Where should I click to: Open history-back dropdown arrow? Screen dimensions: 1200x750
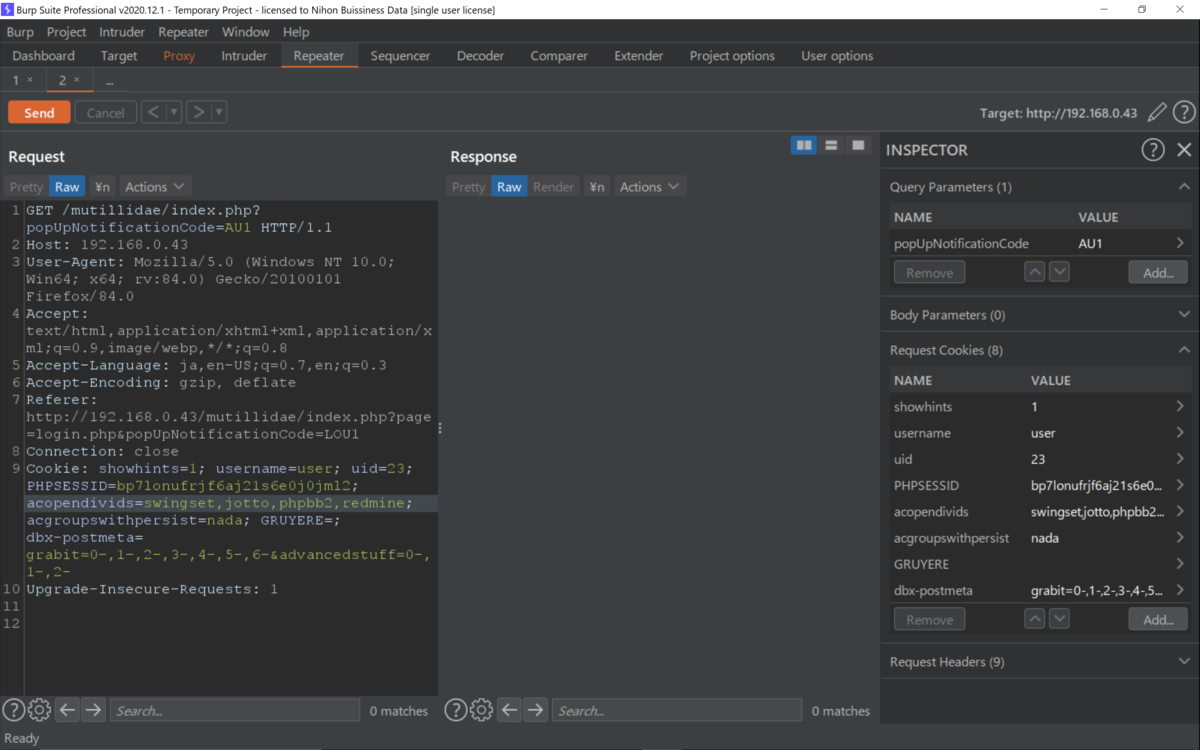coord(174,112)
